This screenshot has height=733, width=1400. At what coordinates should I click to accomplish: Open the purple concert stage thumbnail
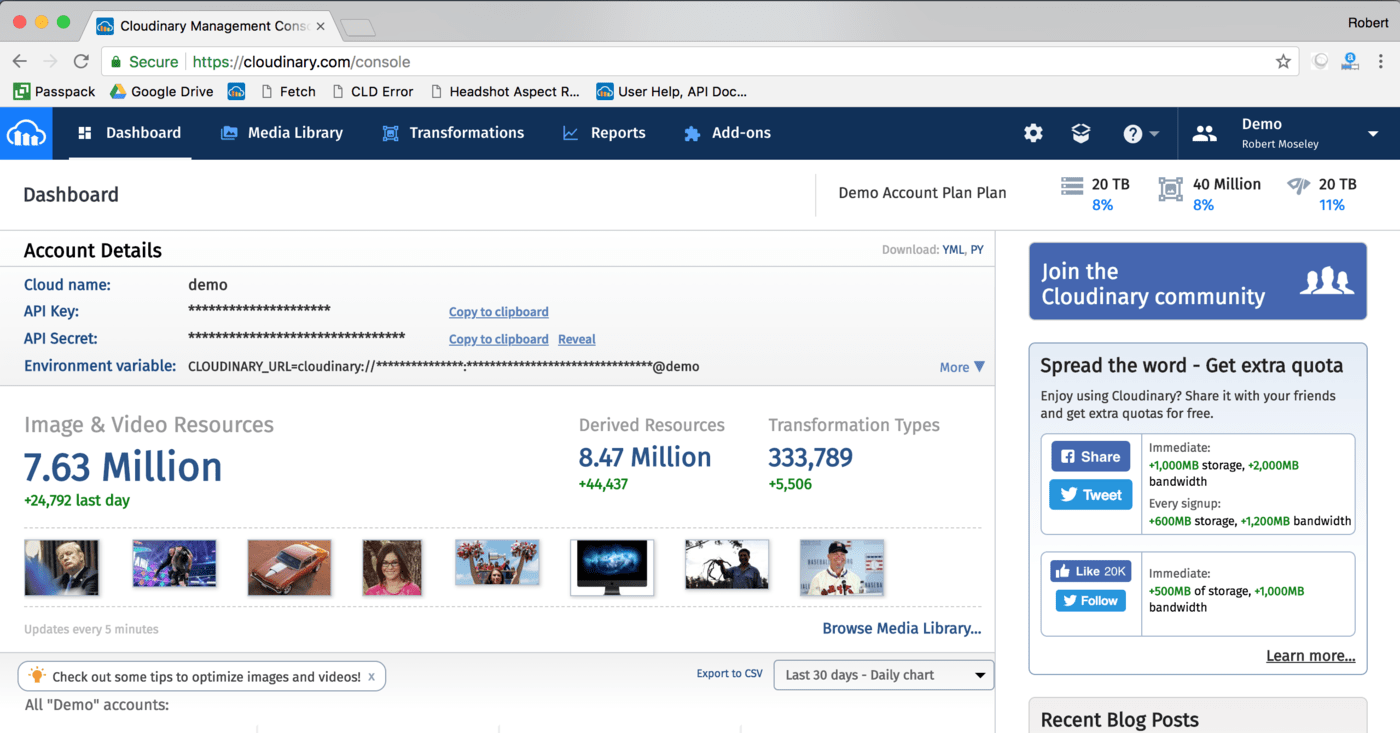174,563
